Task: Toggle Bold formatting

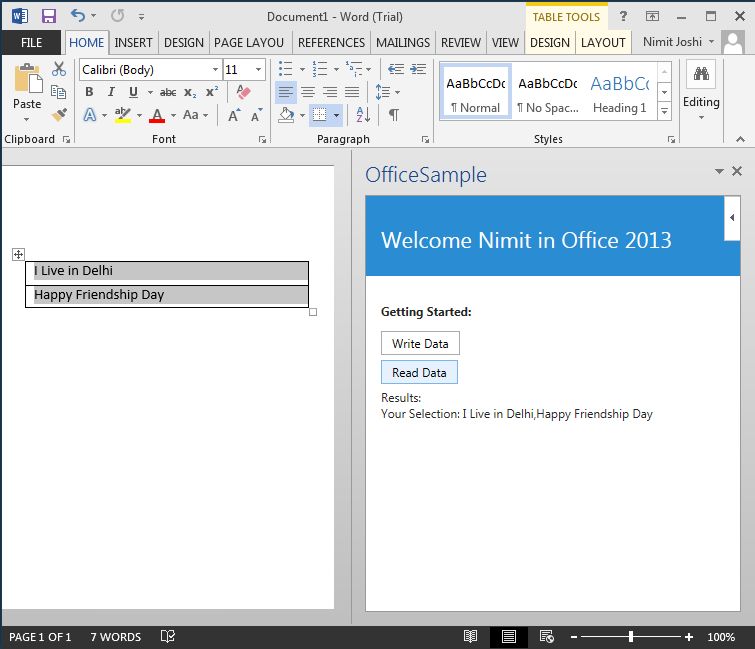Action: tap(90, 92)
